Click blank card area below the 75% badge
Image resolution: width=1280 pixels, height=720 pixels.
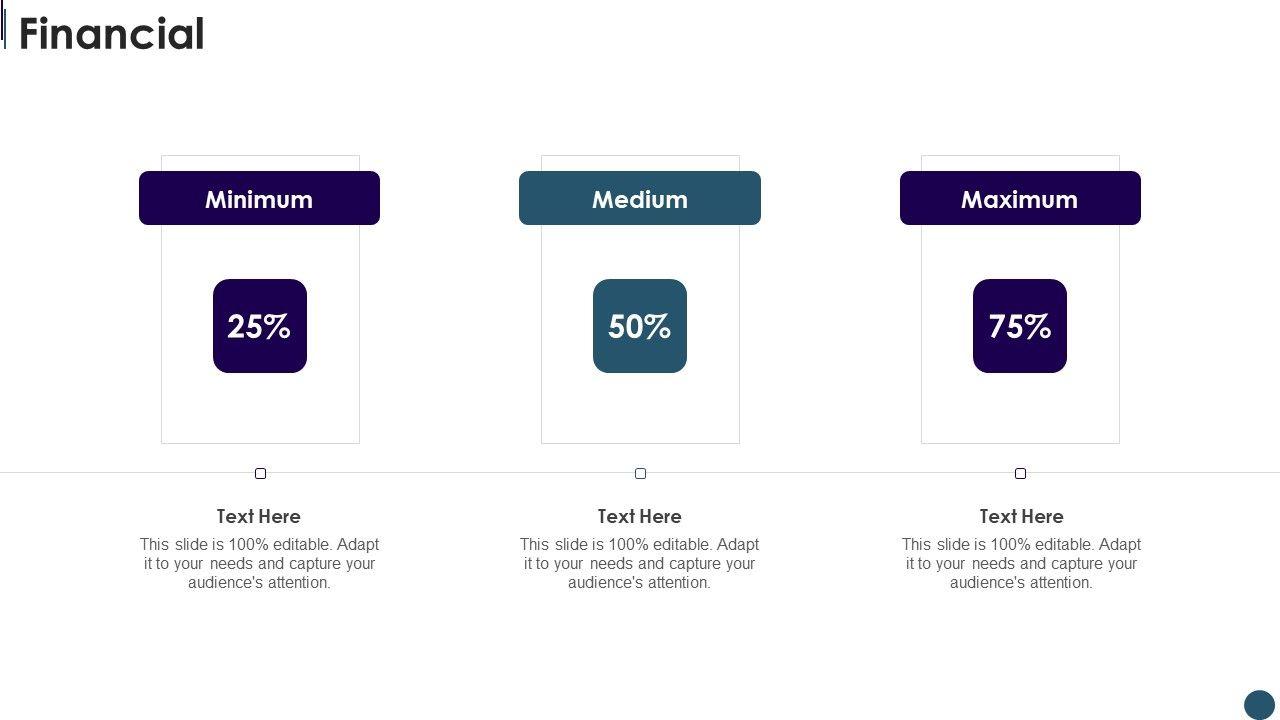1020,408
